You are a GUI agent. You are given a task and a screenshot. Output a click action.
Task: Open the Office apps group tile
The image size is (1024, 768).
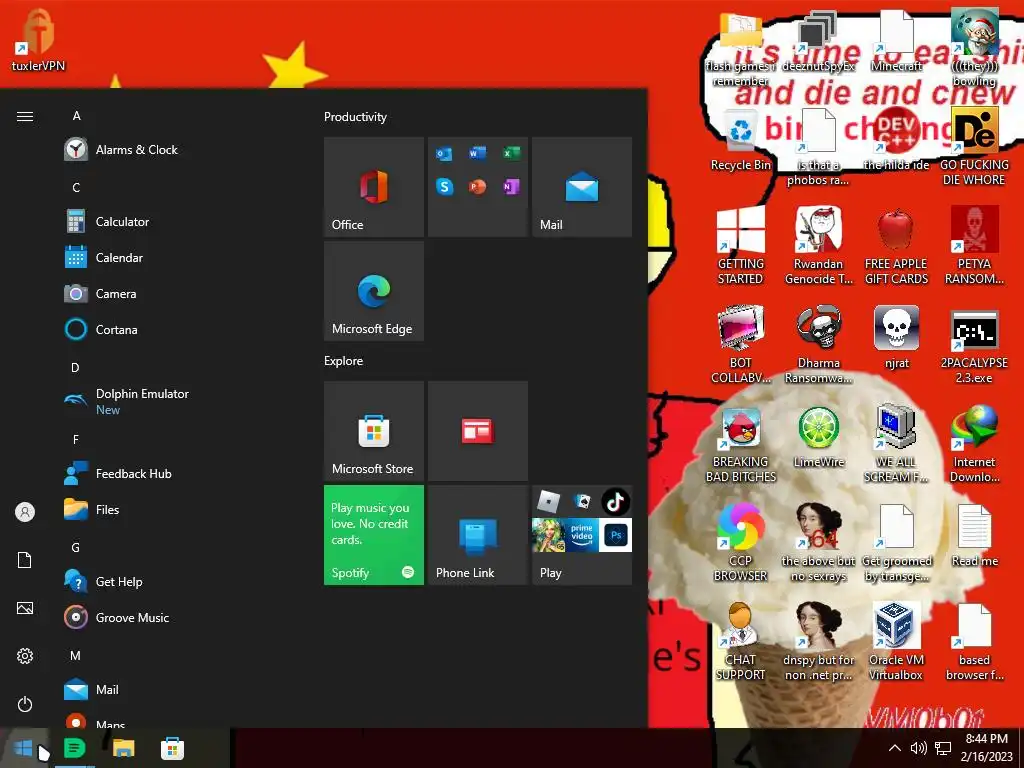coord(477,187)
